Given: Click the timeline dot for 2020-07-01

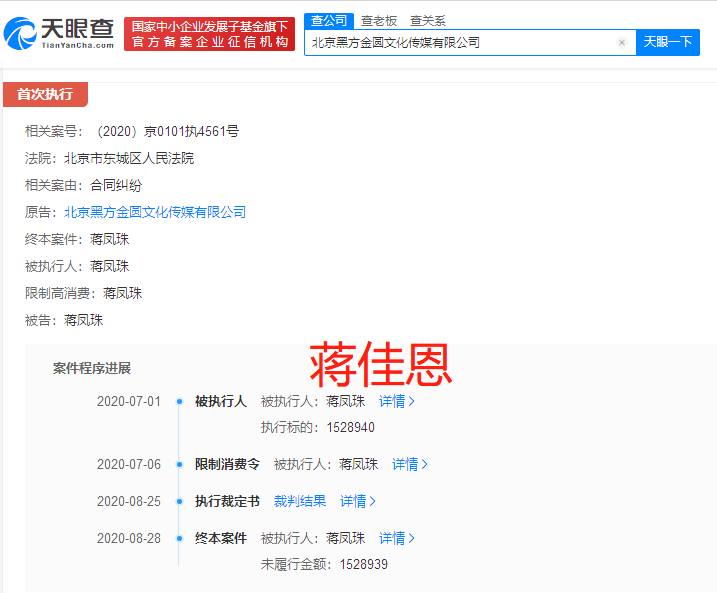Looking at the screenshot, I should point(179,401).
